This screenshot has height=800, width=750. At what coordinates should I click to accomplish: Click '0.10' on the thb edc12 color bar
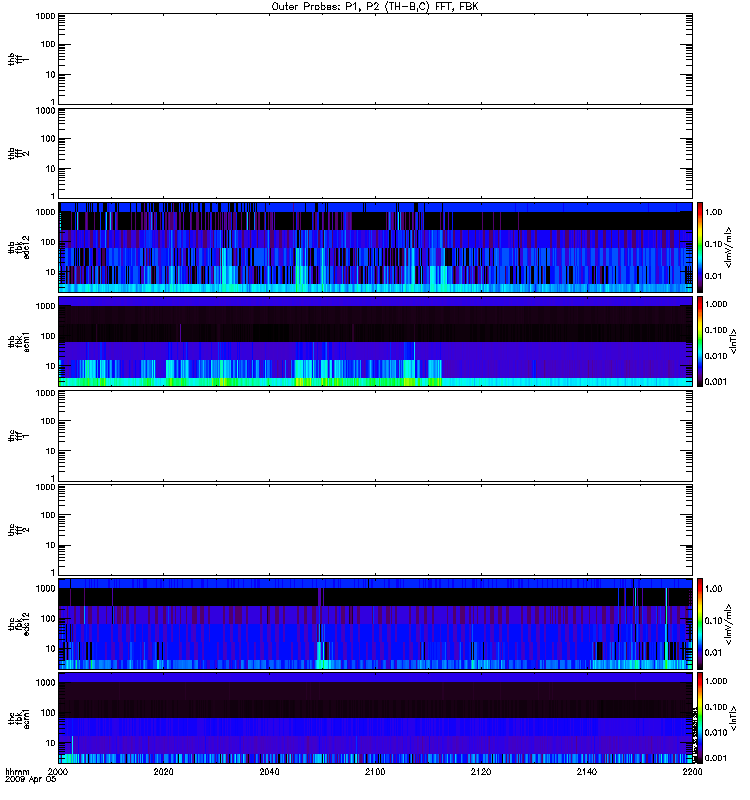tap(713, 244)
